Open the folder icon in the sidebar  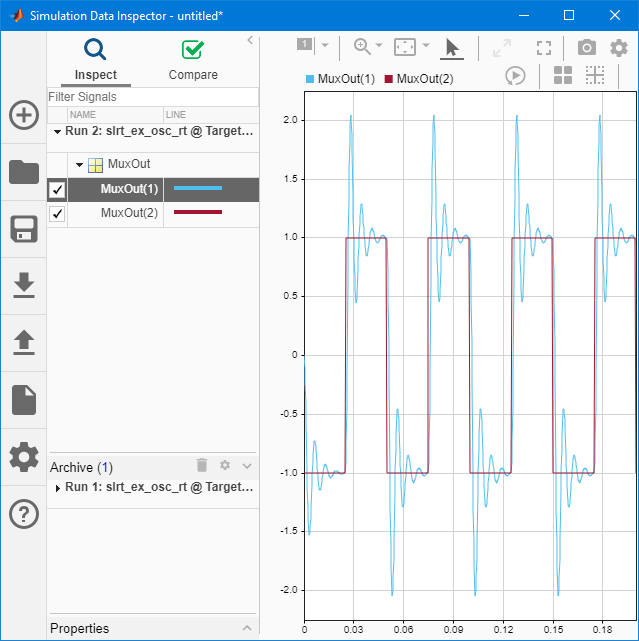24,172
